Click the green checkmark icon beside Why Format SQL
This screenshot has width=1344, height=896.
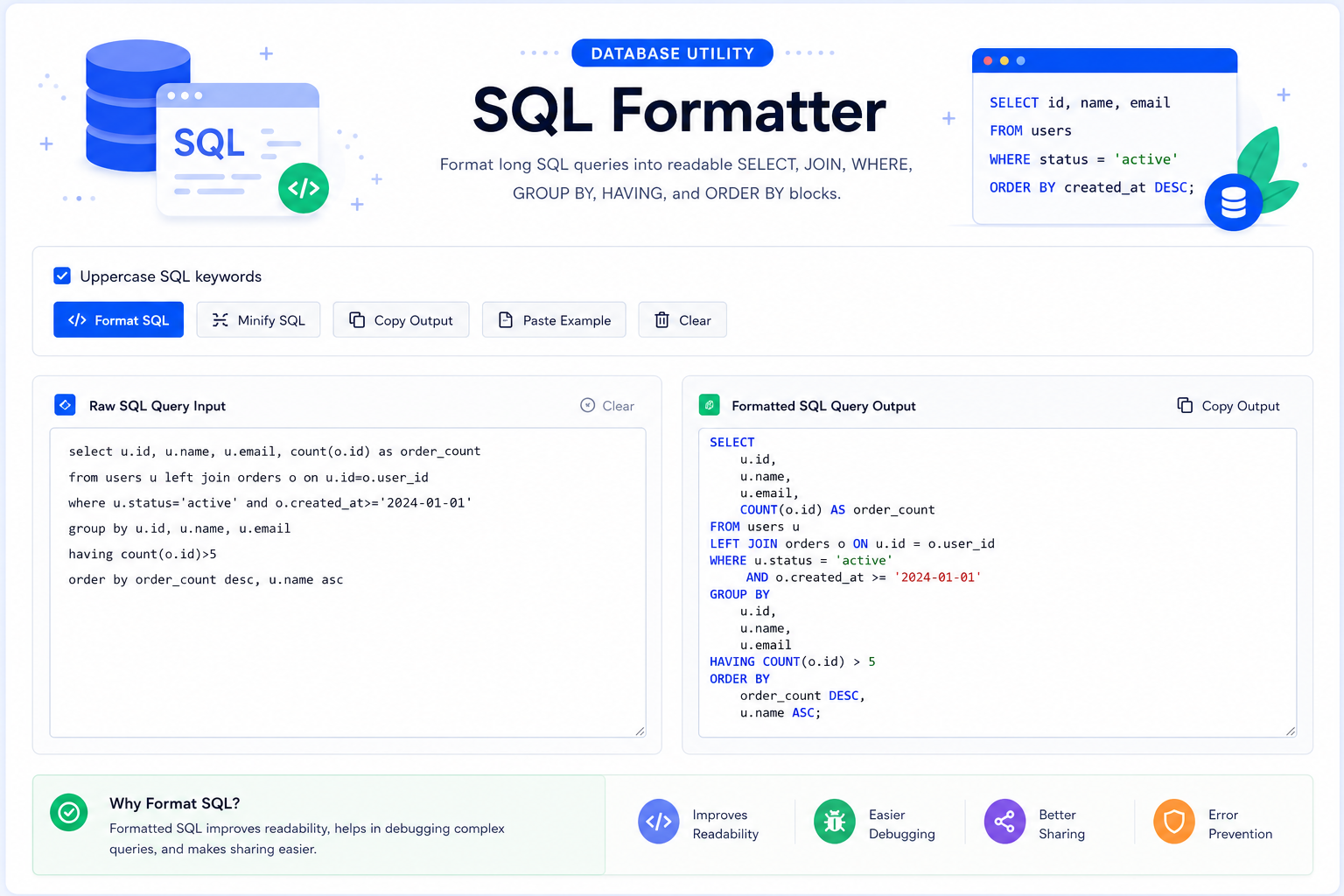click(x=68, y=813)
